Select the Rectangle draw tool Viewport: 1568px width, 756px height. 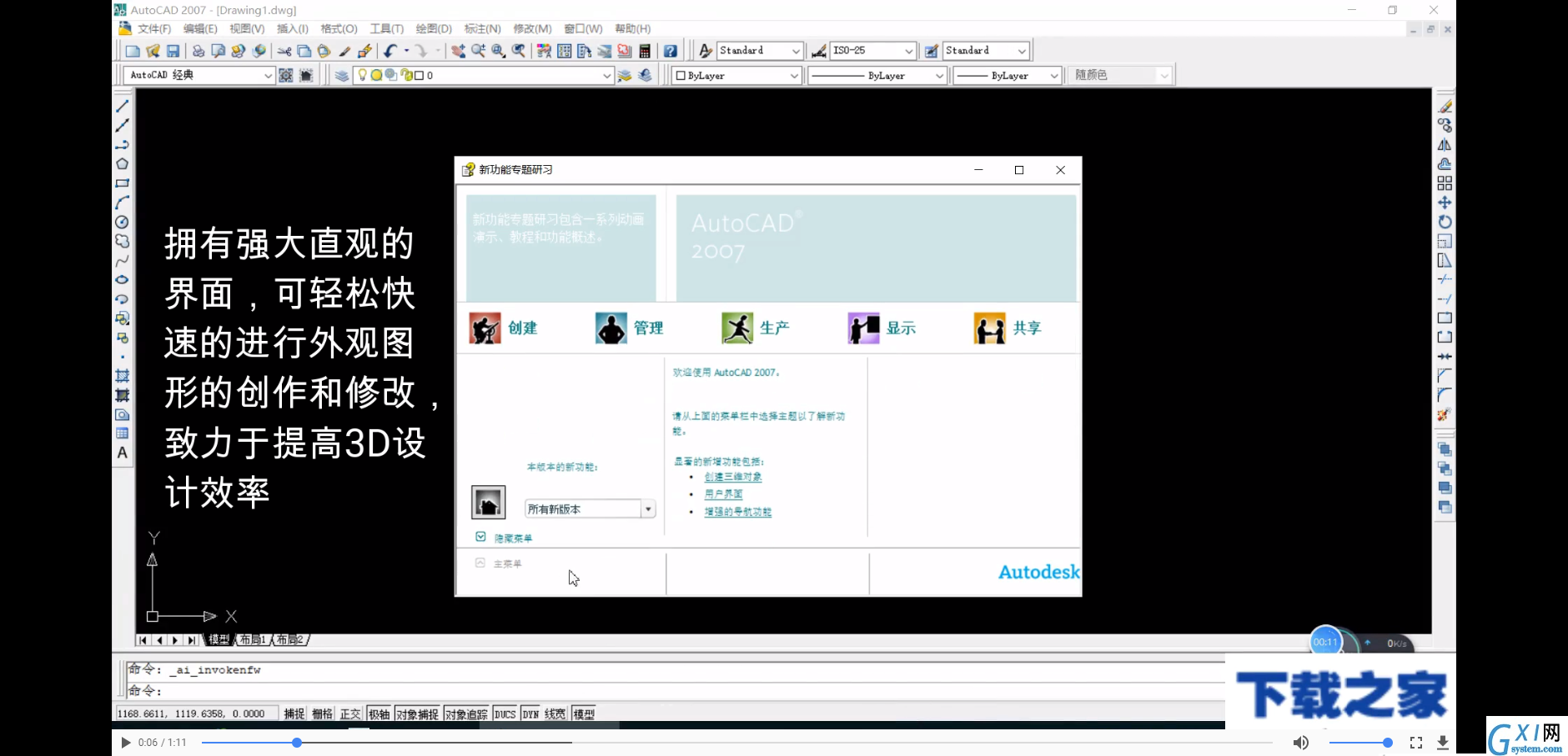[123, 183]
